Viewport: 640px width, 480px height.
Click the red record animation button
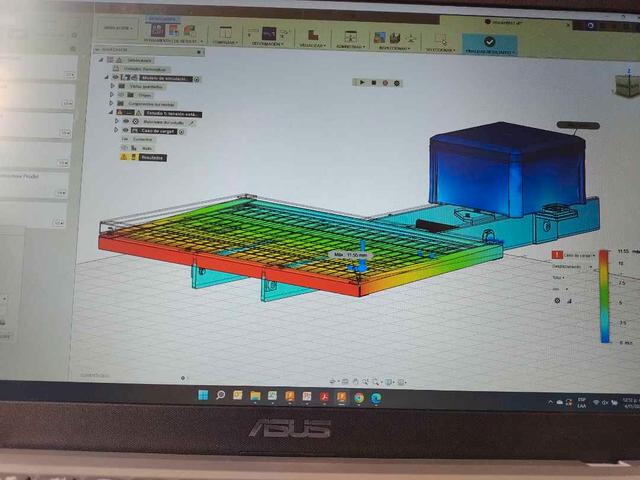(385, 83)
